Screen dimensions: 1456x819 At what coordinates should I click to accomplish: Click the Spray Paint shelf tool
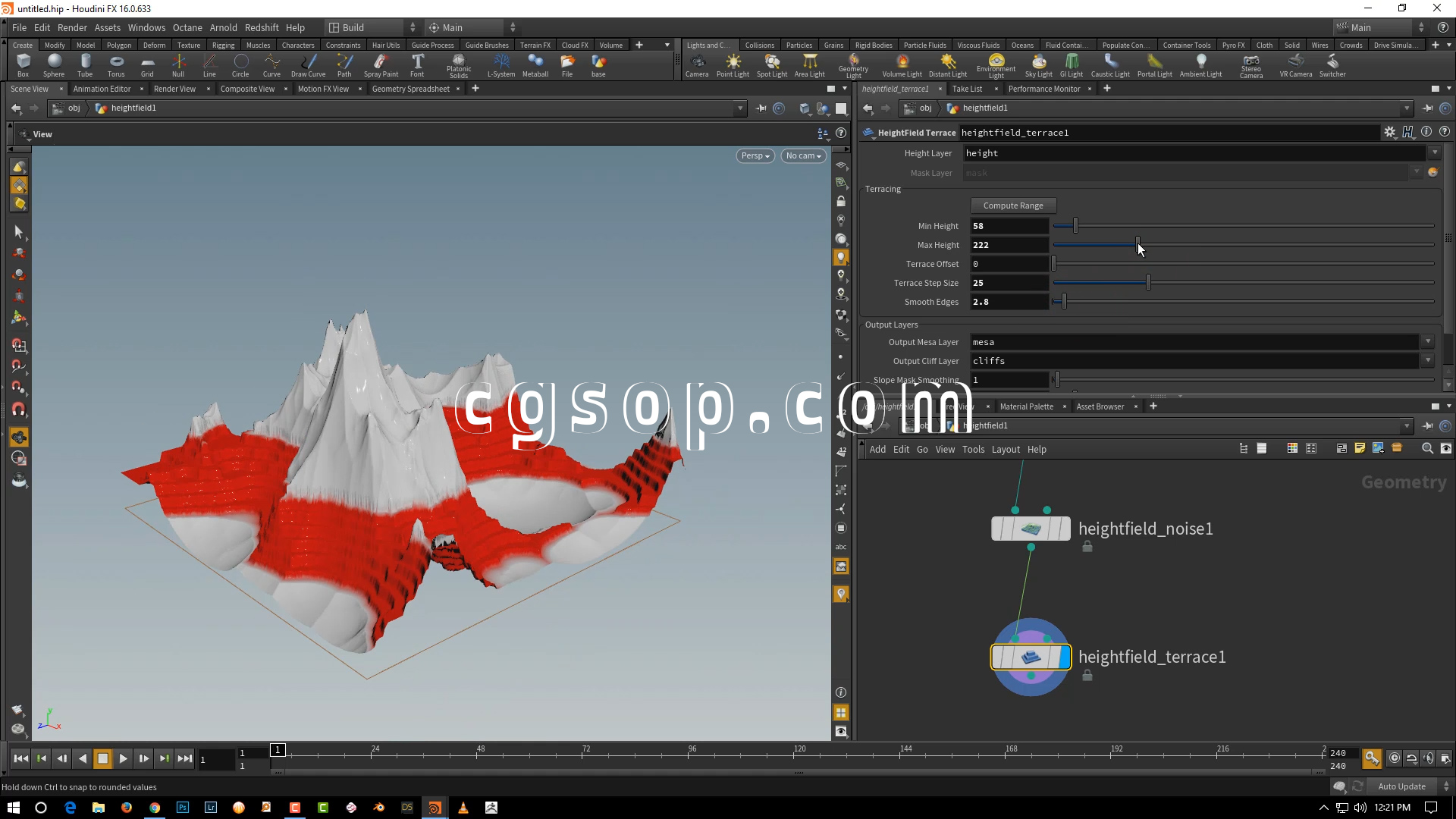click(x=381, y=64)
